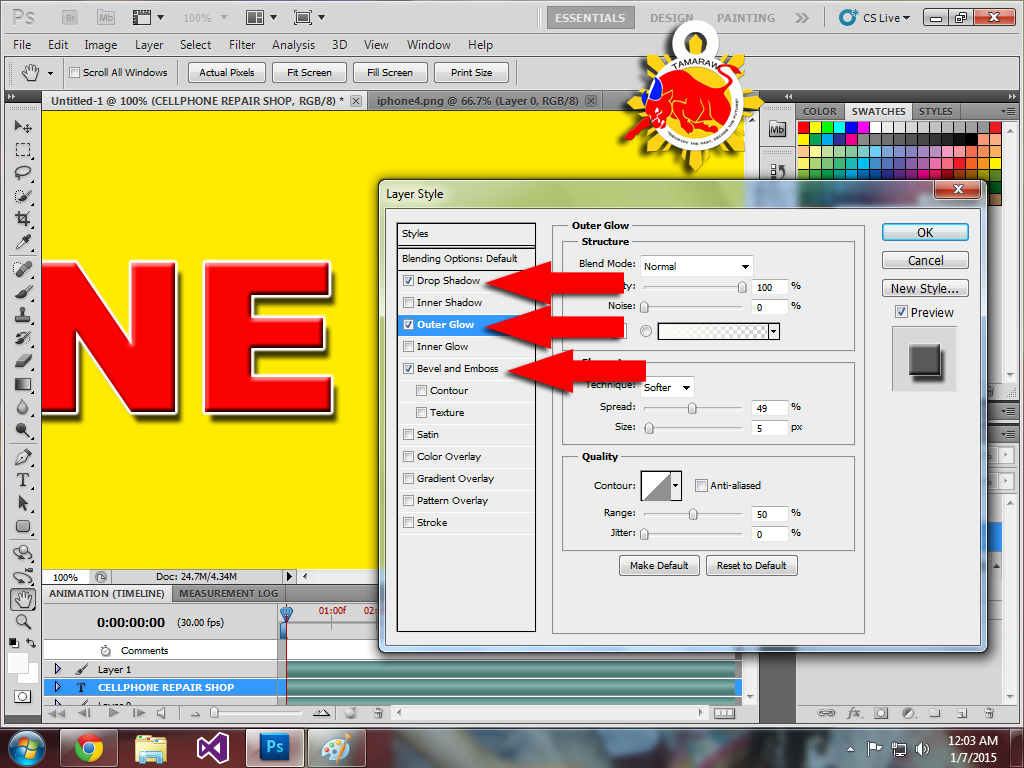Open the Filter menu
The image size is (1024, 768).
[242, 45]
